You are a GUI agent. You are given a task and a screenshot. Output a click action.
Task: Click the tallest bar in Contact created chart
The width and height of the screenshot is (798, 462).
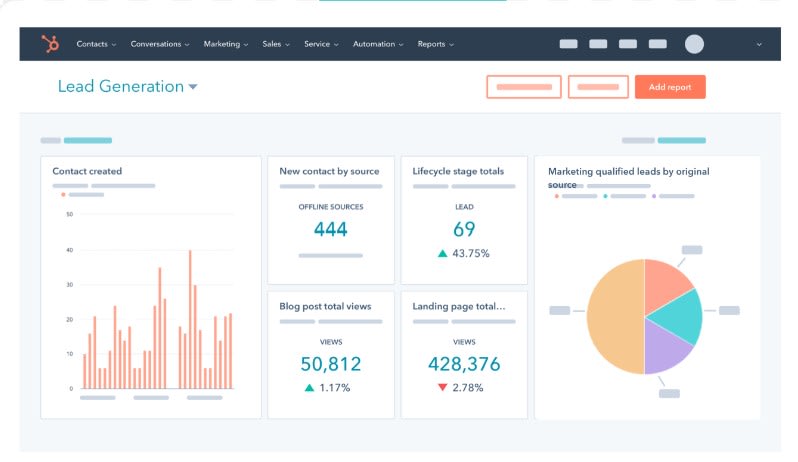click(x=190, y=319)
